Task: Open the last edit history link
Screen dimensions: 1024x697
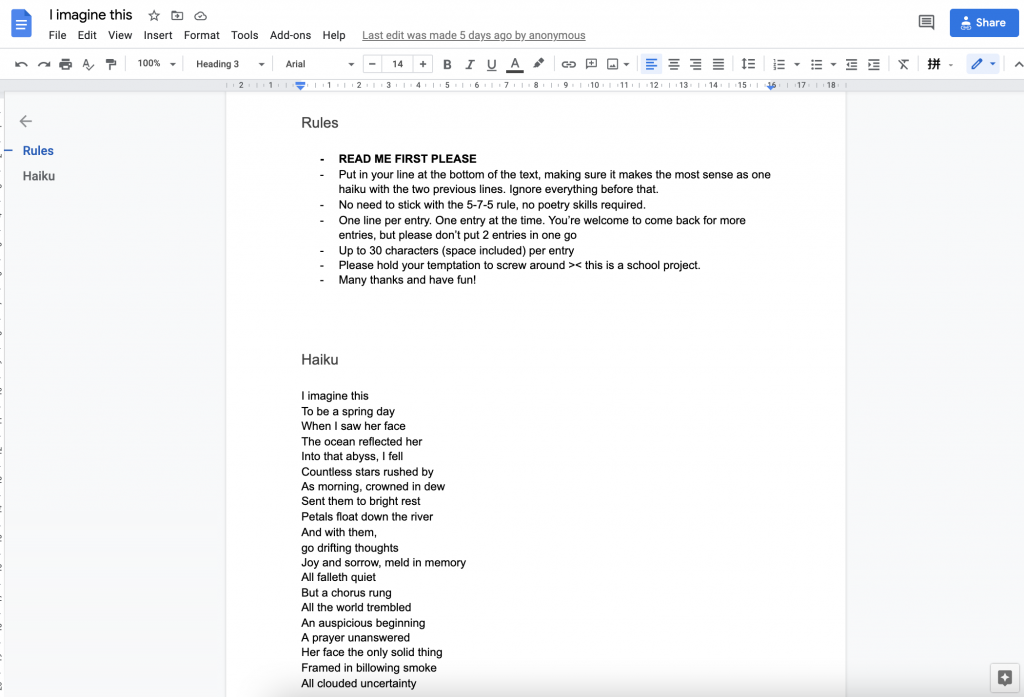Action: click(474, 35)
